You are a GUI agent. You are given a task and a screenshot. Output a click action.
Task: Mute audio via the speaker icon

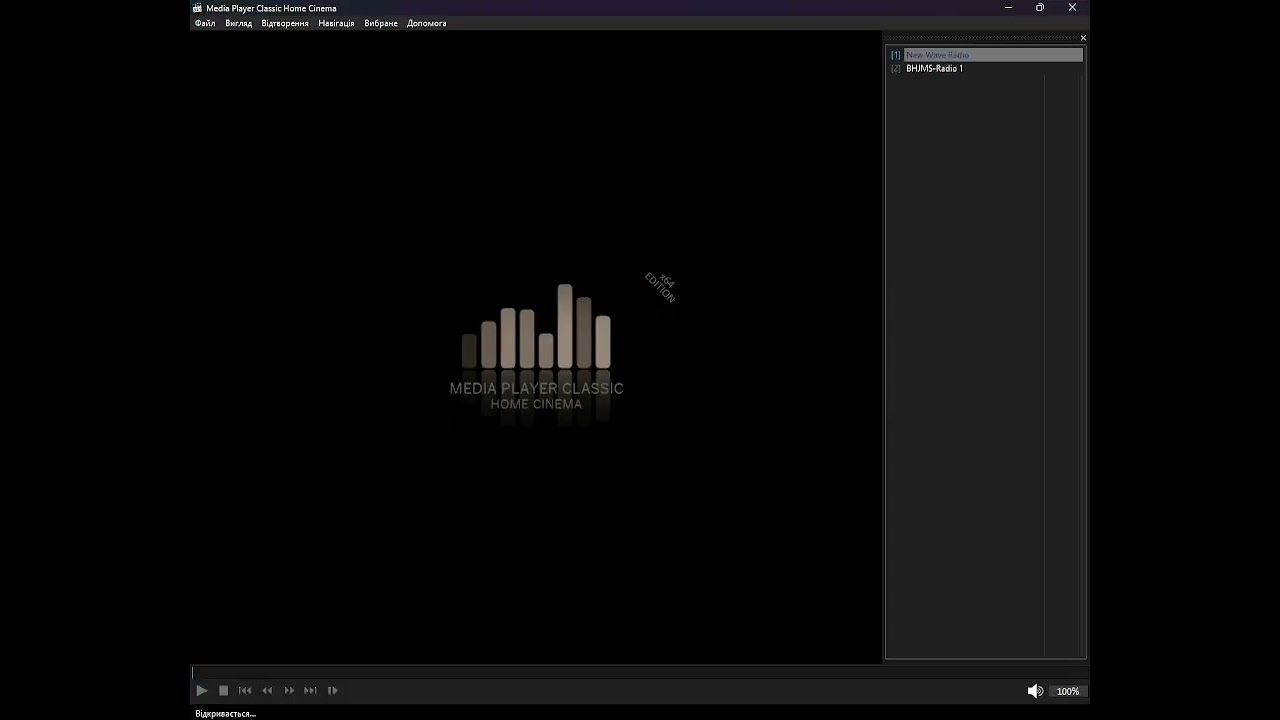tap(1035, 691)
